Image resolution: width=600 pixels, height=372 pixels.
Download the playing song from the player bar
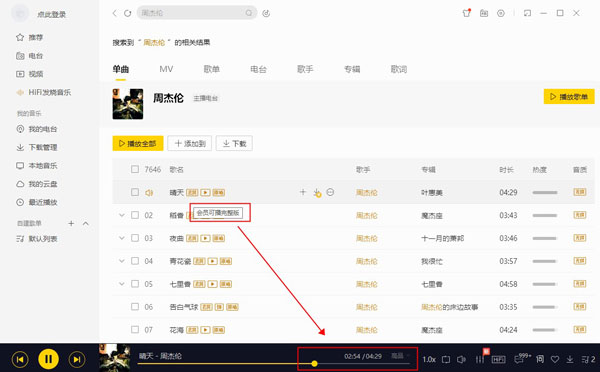point(570,359)
